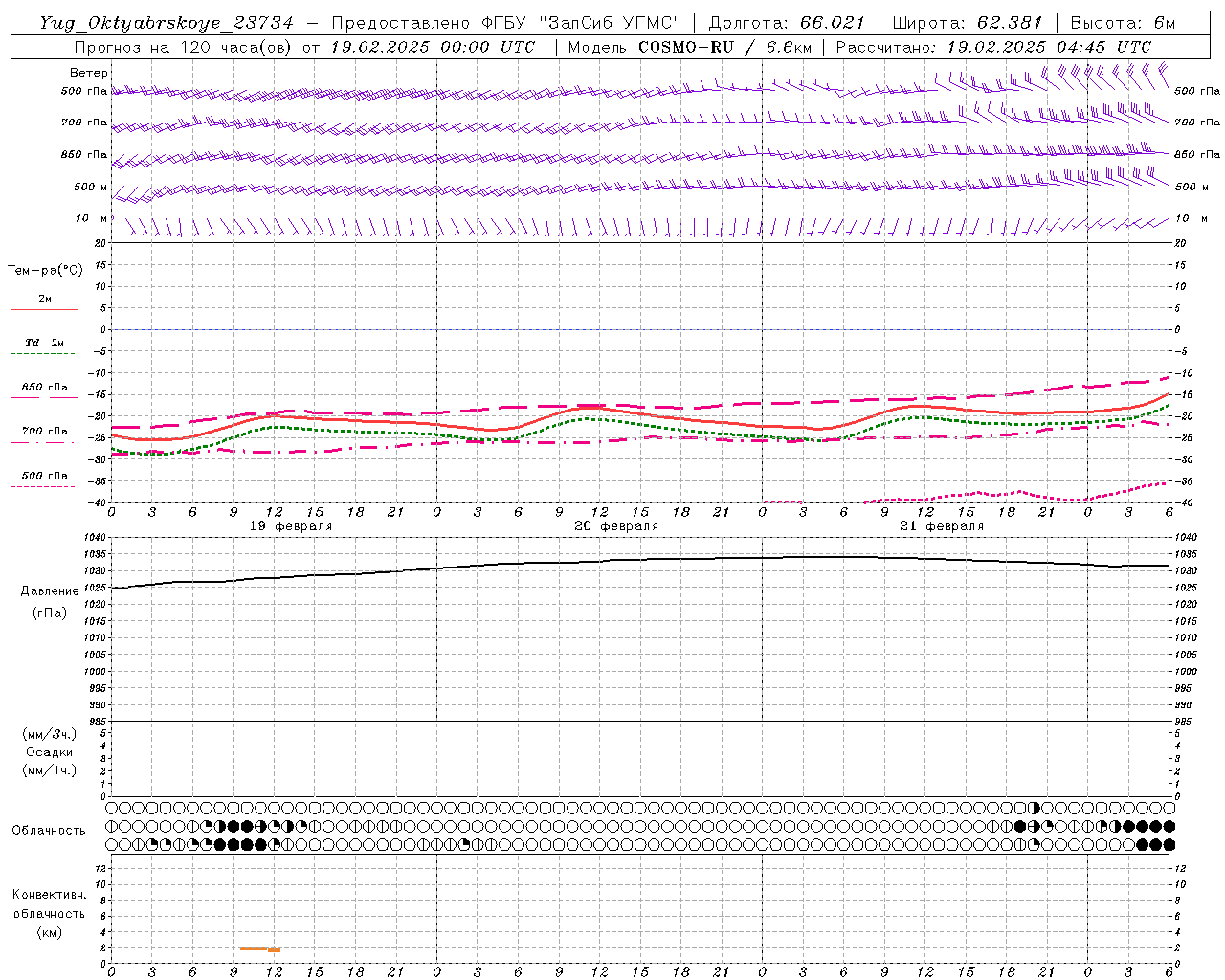Click the 500 м wind level label on left

[91, 187]
